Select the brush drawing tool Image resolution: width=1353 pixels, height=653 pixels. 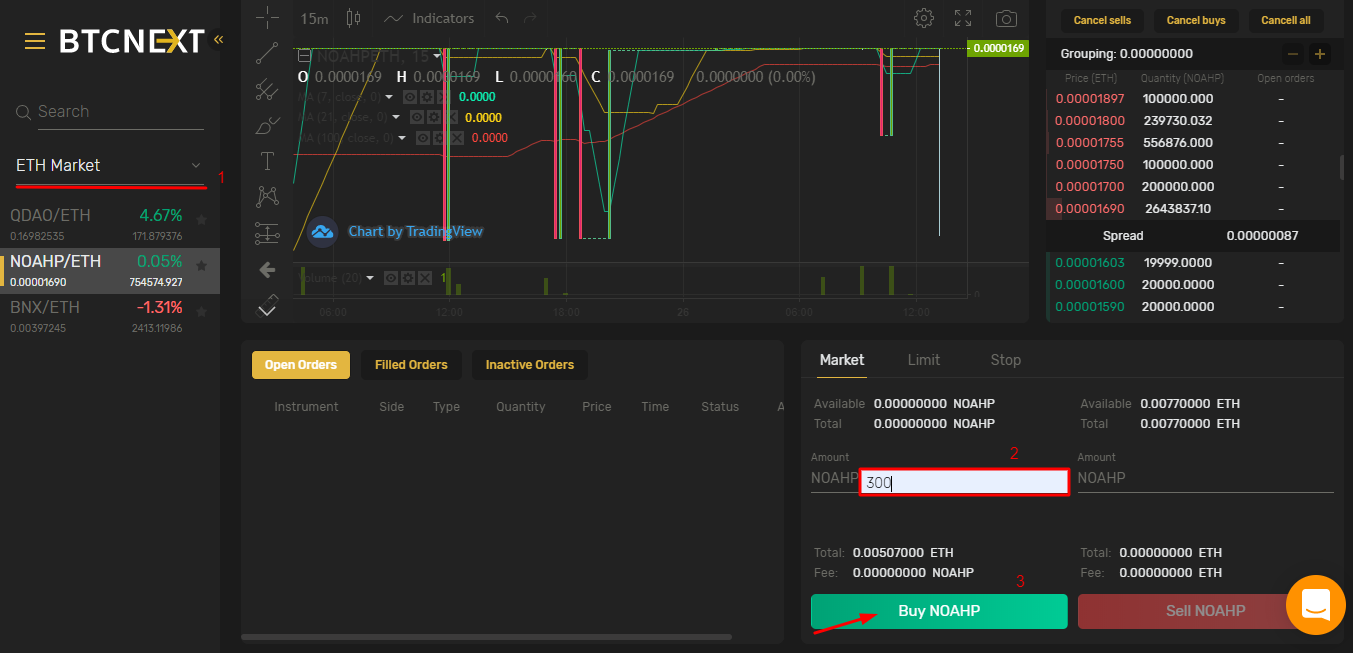point(267,125)
